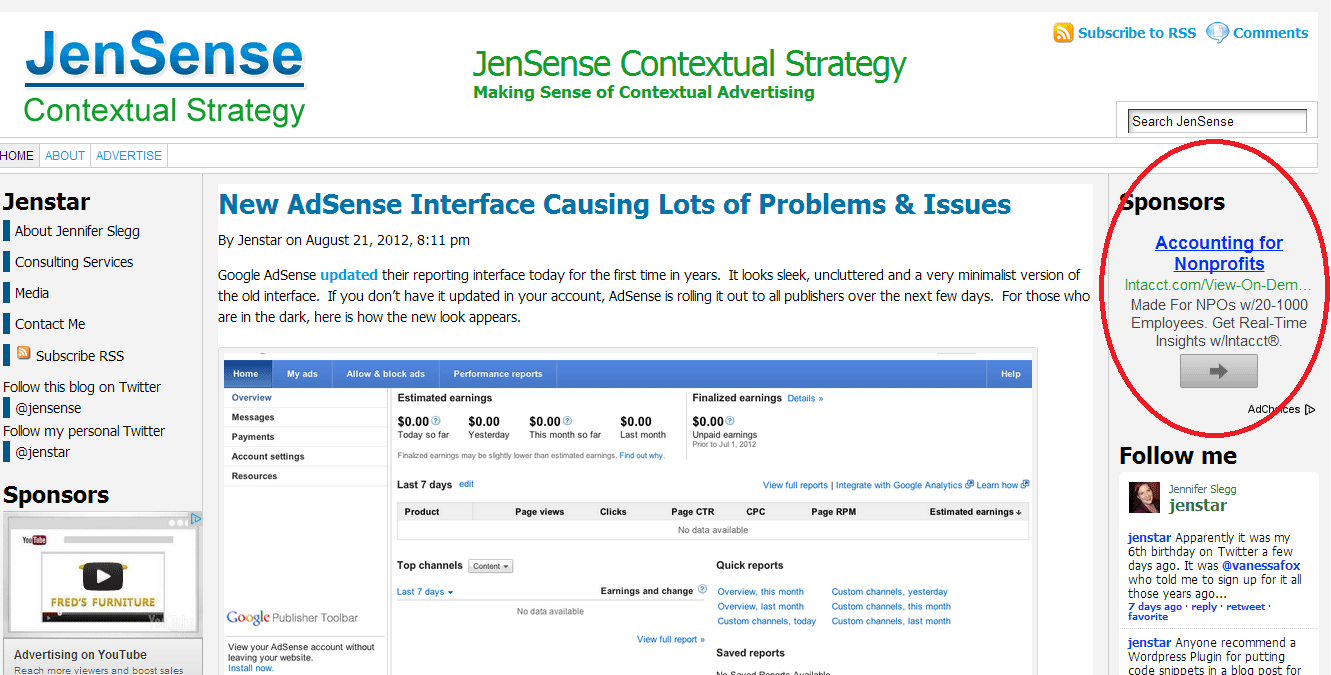
Task: Open the Media sidebar link
Action: (x=32, y=293)
